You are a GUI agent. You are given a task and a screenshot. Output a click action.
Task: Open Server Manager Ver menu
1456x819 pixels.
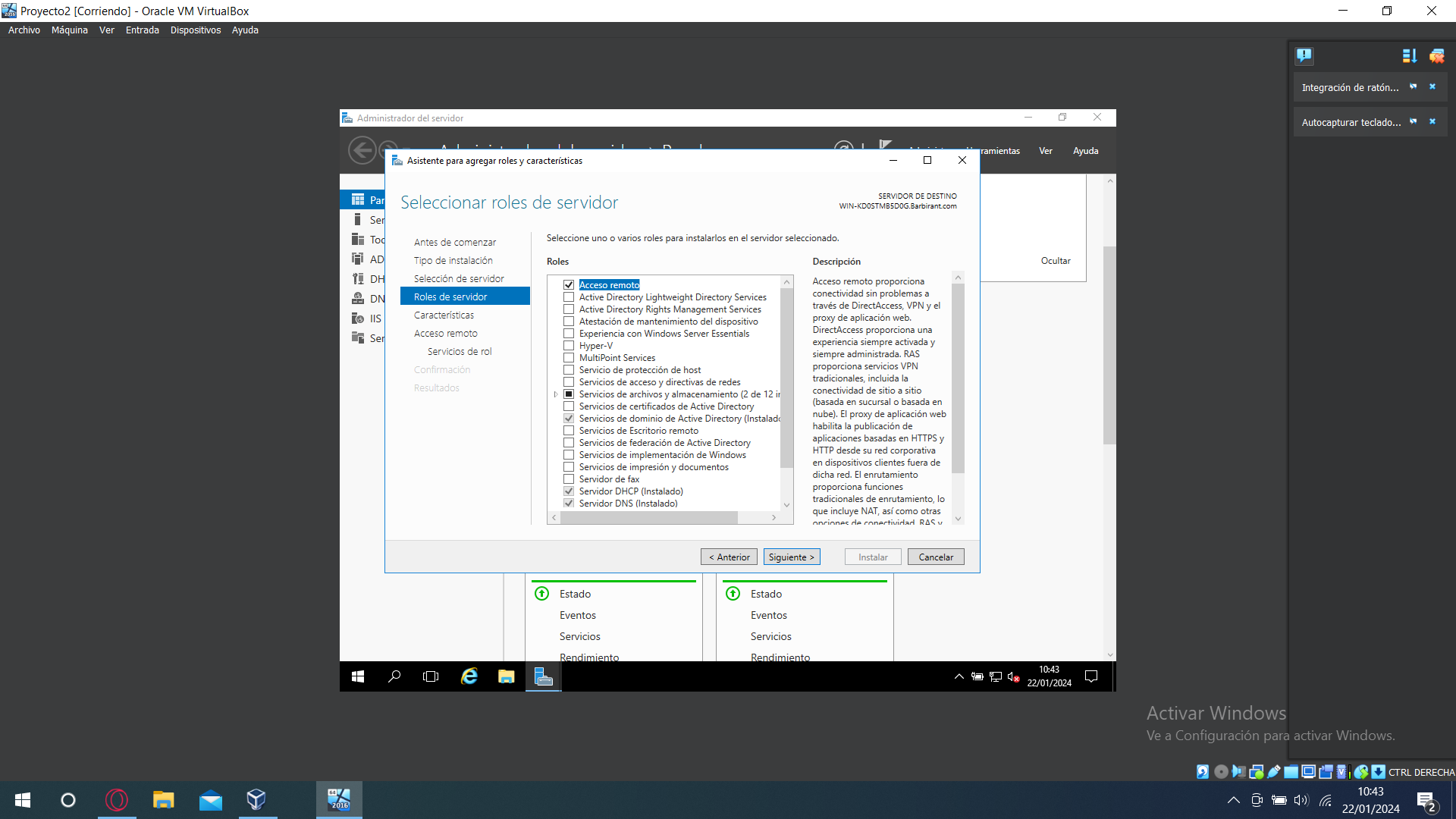[x=1046, y=151]
